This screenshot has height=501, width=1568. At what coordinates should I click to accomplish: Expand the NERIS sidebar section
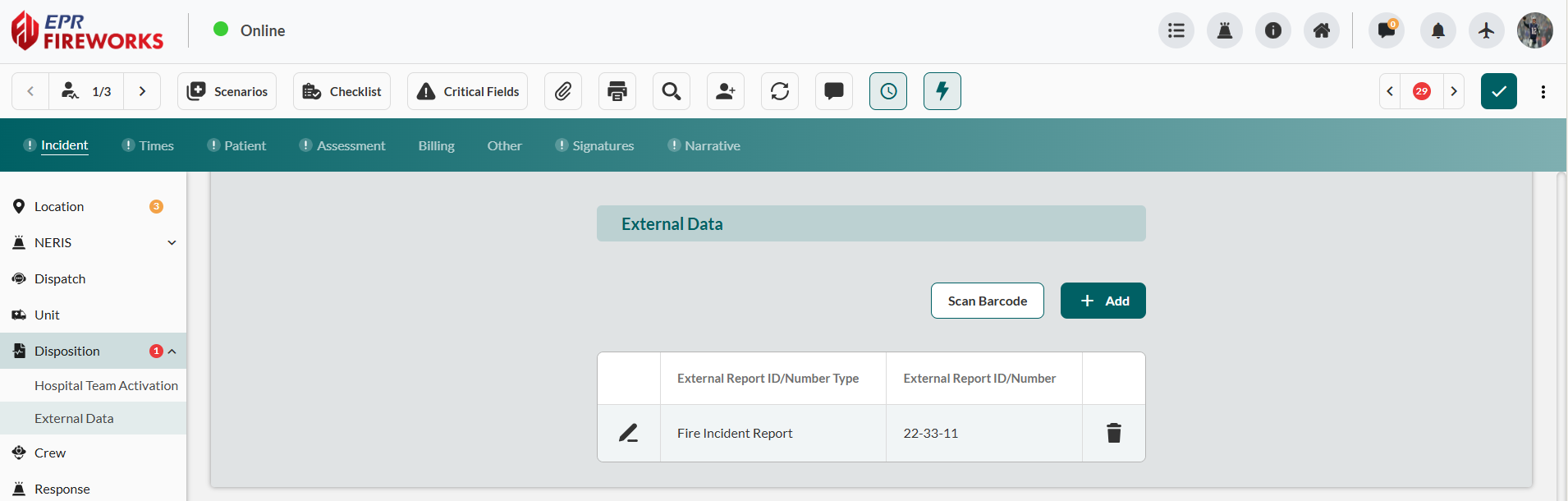pyautogui.click(x=172, y=243)
